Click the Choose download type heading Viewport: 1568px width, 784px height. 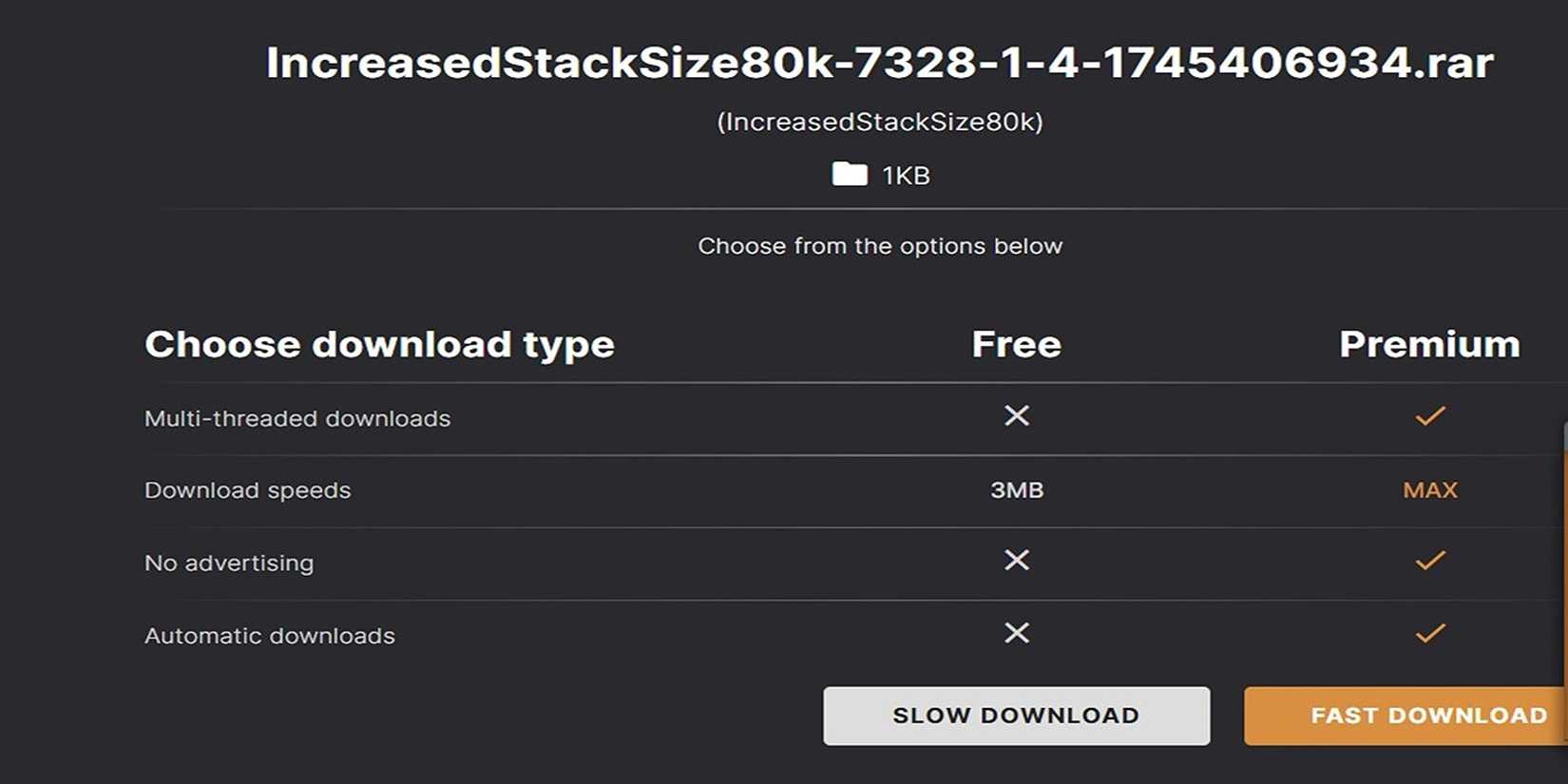pos(379,344)
